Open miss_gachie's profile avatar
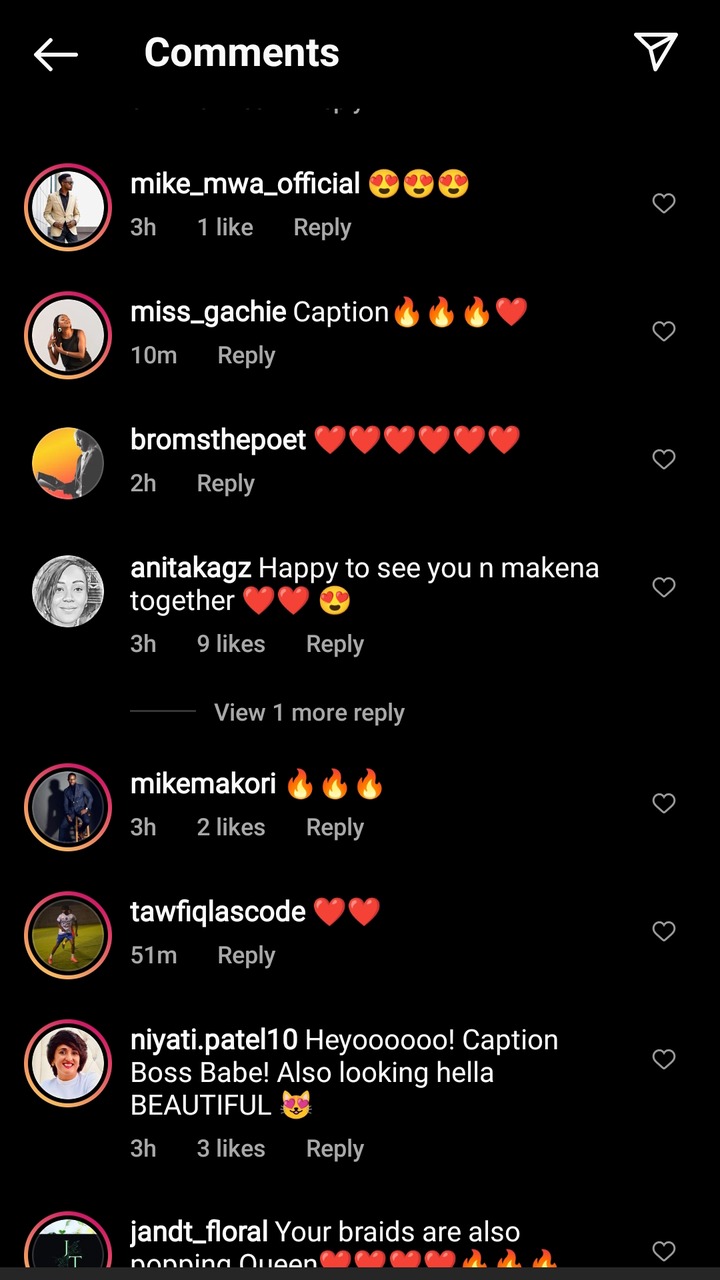Screen dimensions: 720x1280 (68, 335)
